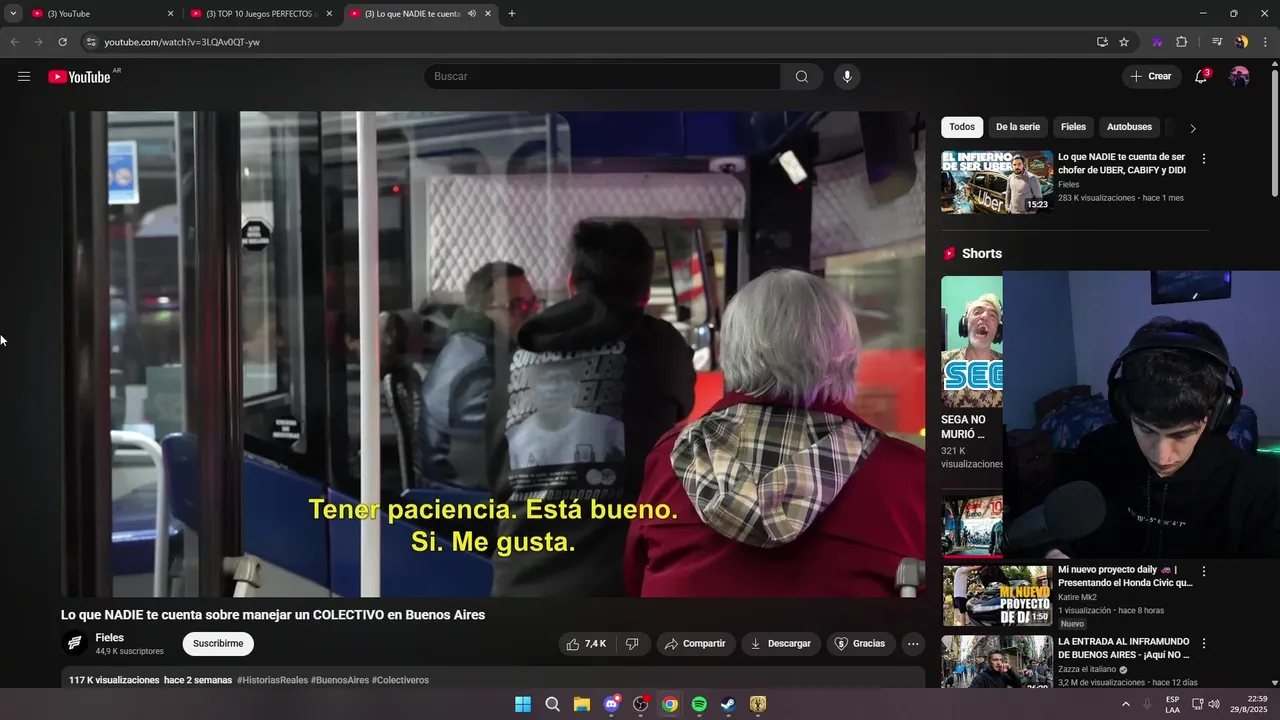Go back in browser history
Viewport: 1280px width, 720px height.
pyautogui.click(x=14, y=42)
